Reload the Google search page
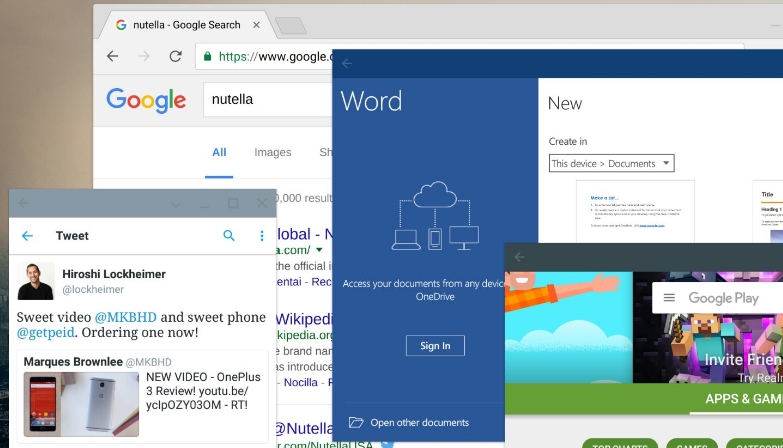This screenshot has height=448, width=783. click(175, 56)
